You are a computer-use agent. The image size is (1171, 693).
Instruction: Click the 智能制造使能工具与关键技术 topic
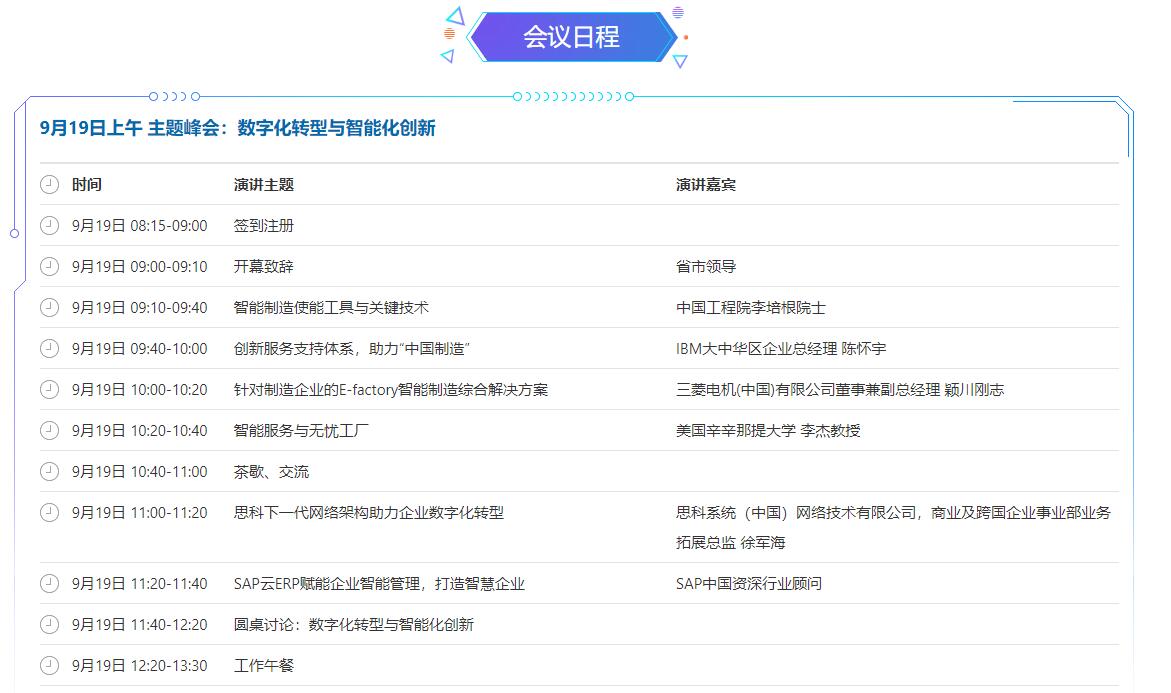click(x=331, y=308)
